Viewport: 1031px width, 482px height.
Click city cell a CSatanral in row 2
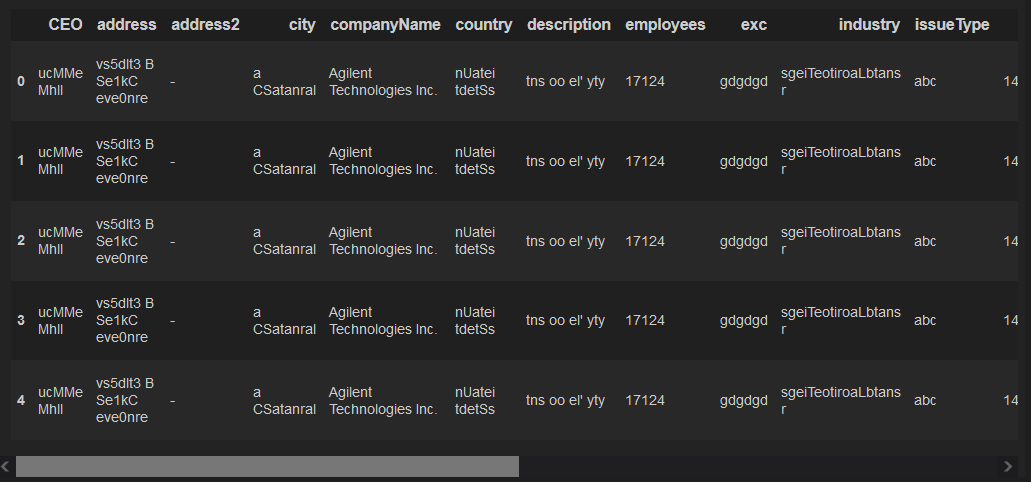[x=285, y=241]
